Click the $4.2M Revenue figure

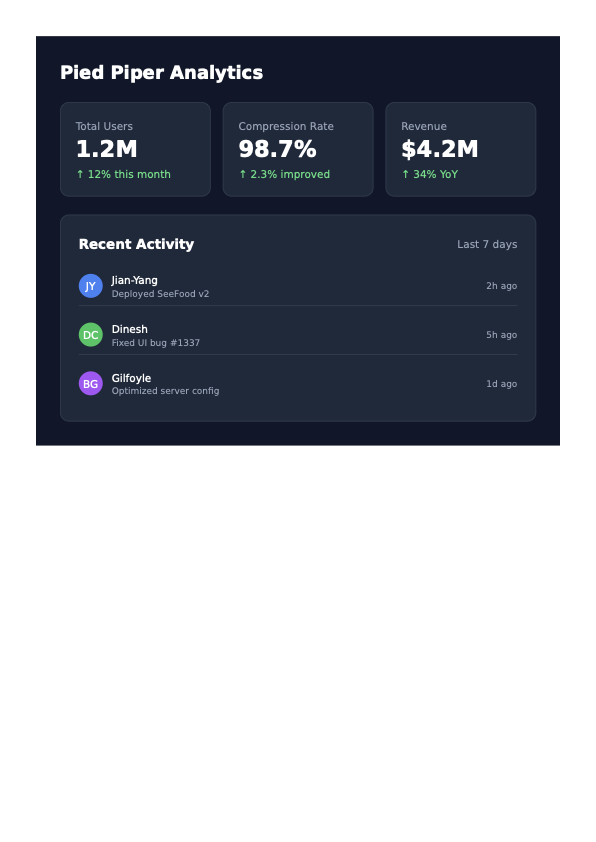pyautogui.click(x=440, y=150)
